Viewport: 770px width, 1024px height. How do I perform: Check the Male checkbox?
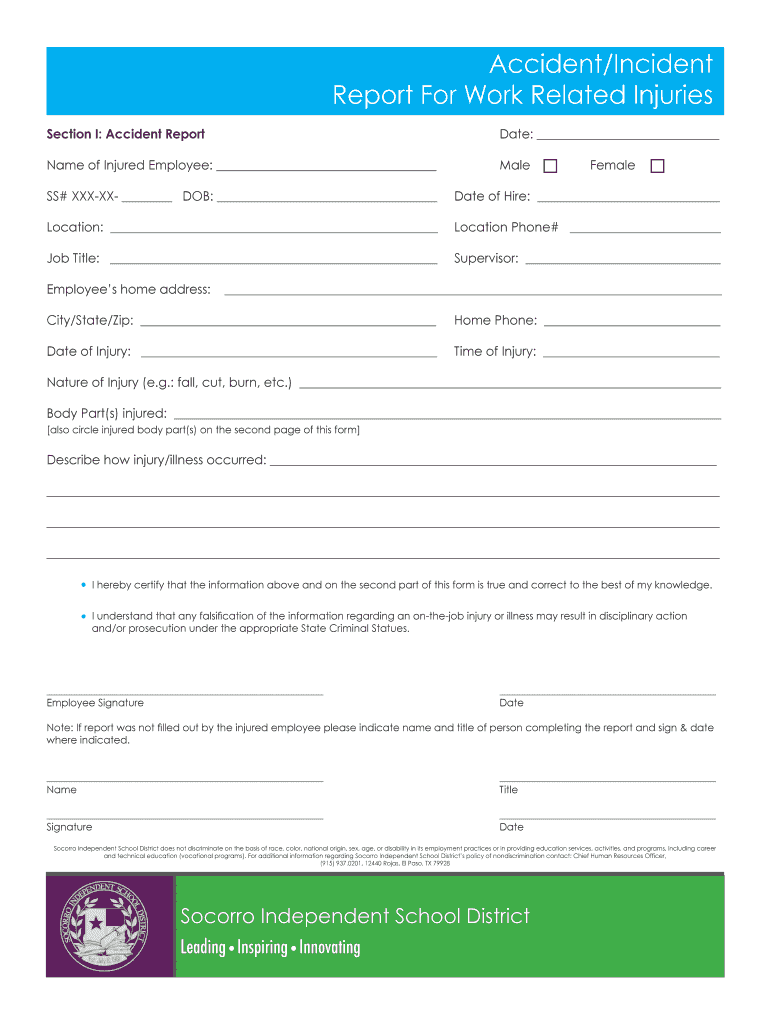(x=550, y=166)
